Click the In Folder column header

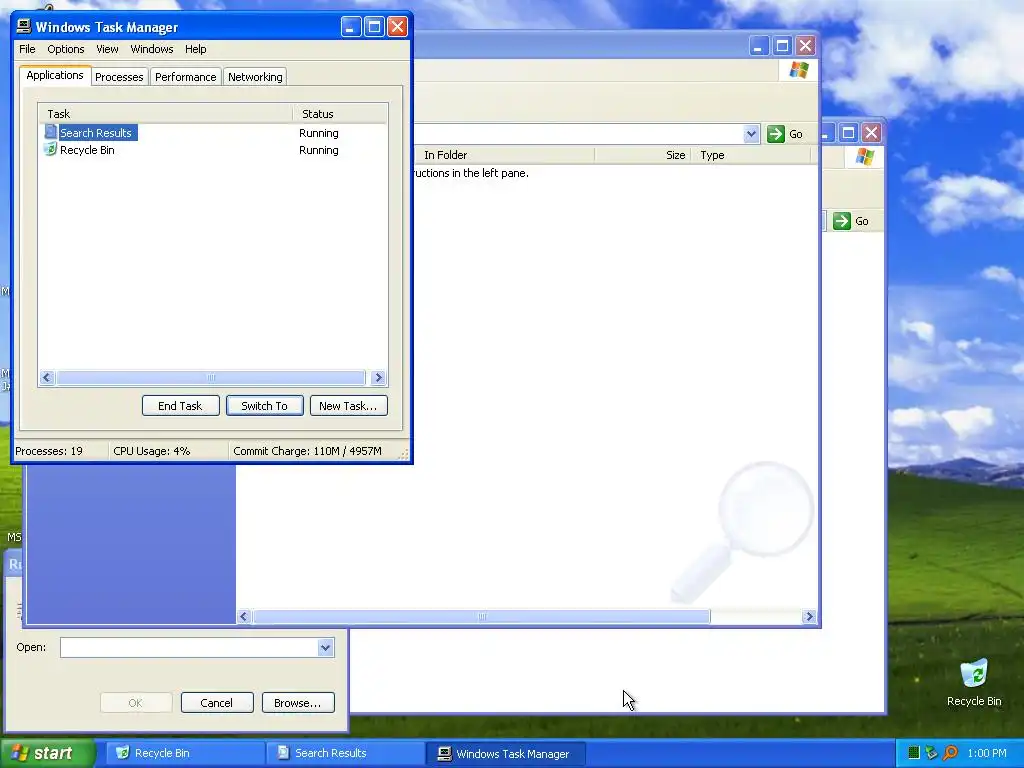[x=504, y=155]
